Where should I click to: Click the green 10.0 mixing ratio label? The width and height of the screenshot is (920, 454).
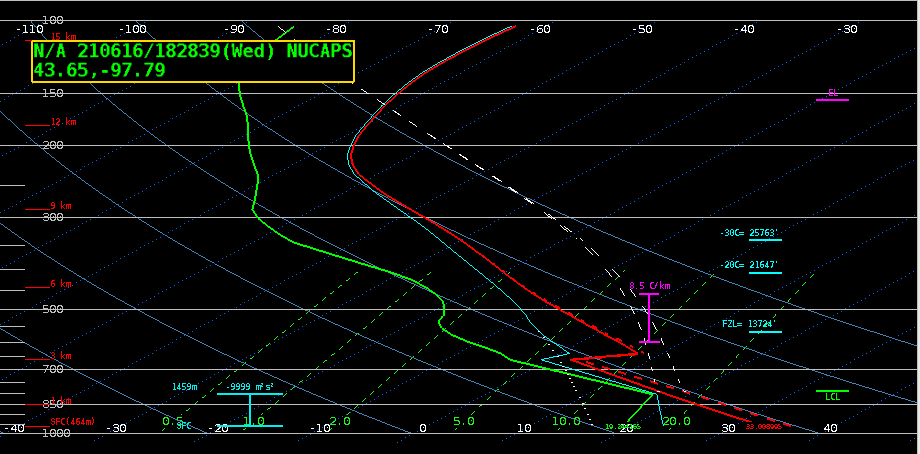click(x=566, y=421)
